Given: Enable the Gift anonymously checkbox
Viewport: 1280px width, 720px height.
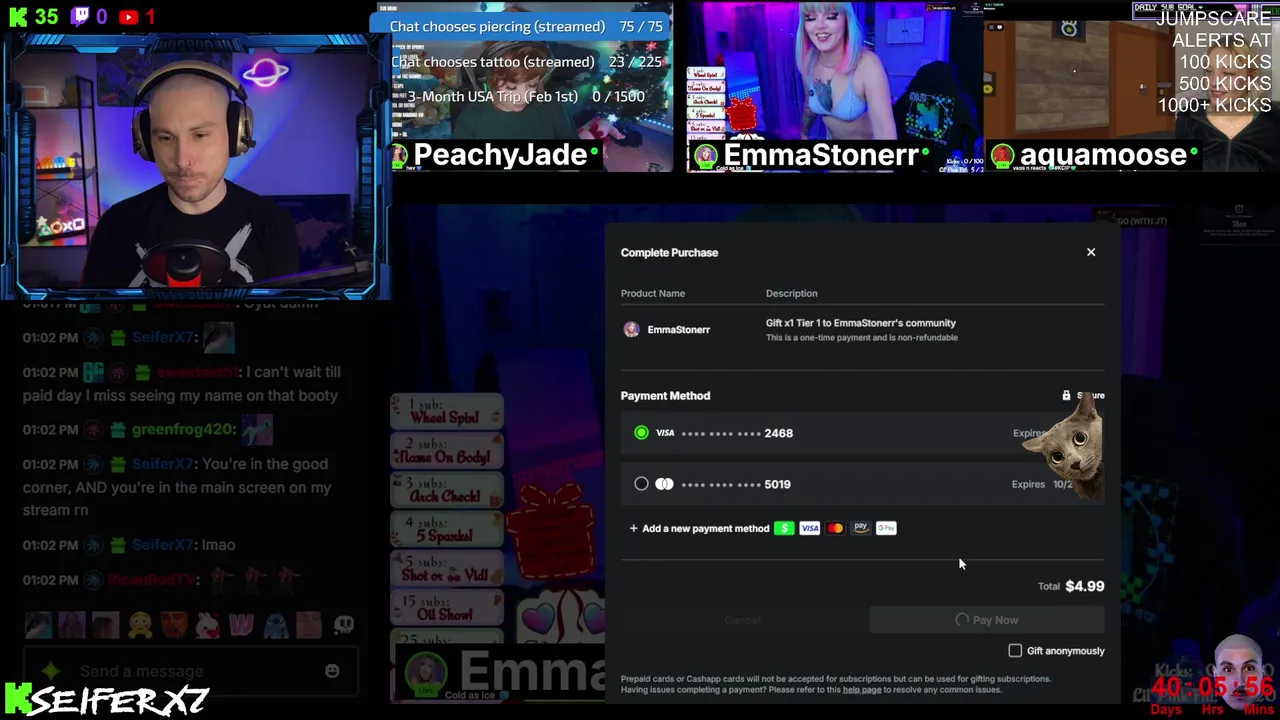Looking at the screenshot, I should (1015, 651).
